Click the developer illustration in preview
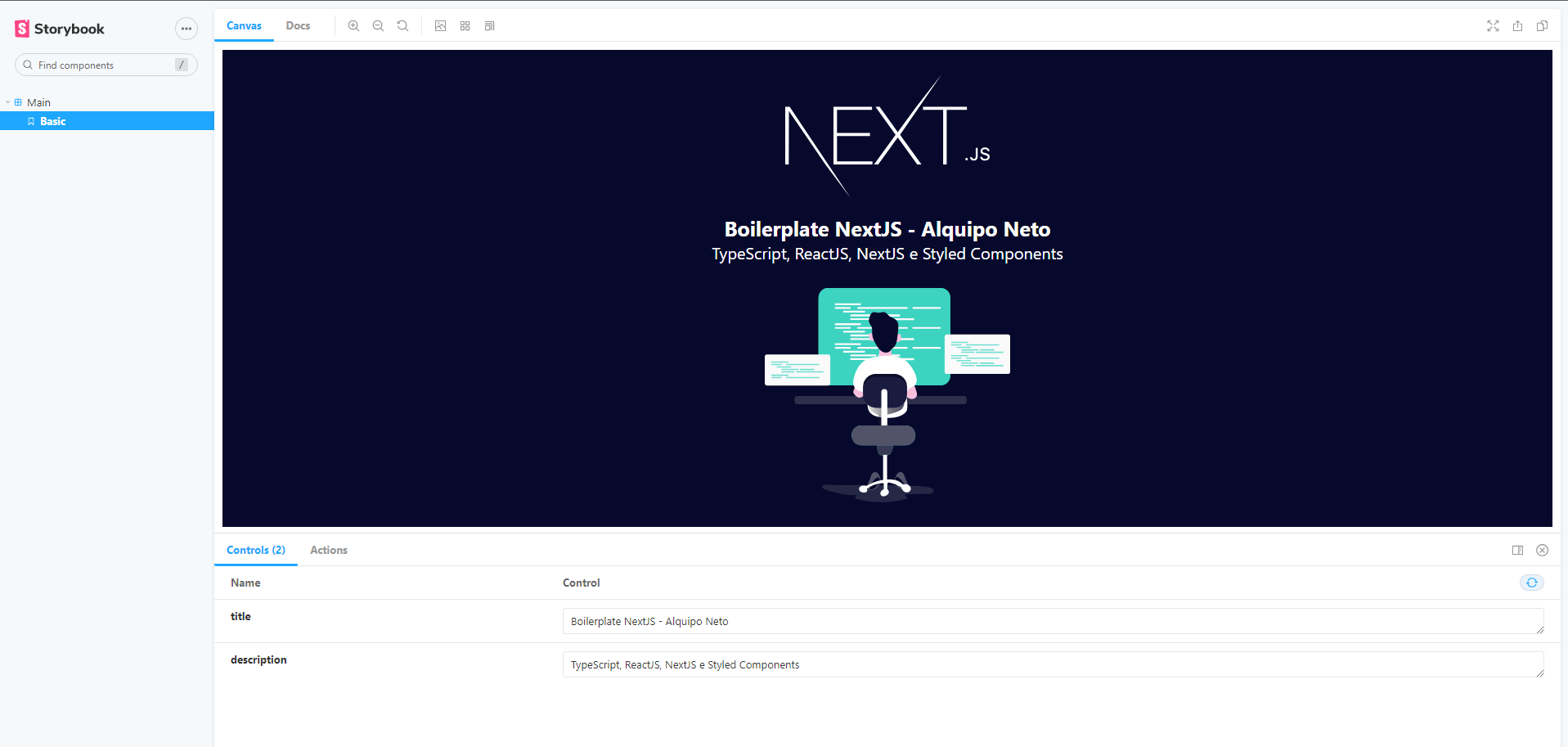The image size is (1568, 747). 887,394
